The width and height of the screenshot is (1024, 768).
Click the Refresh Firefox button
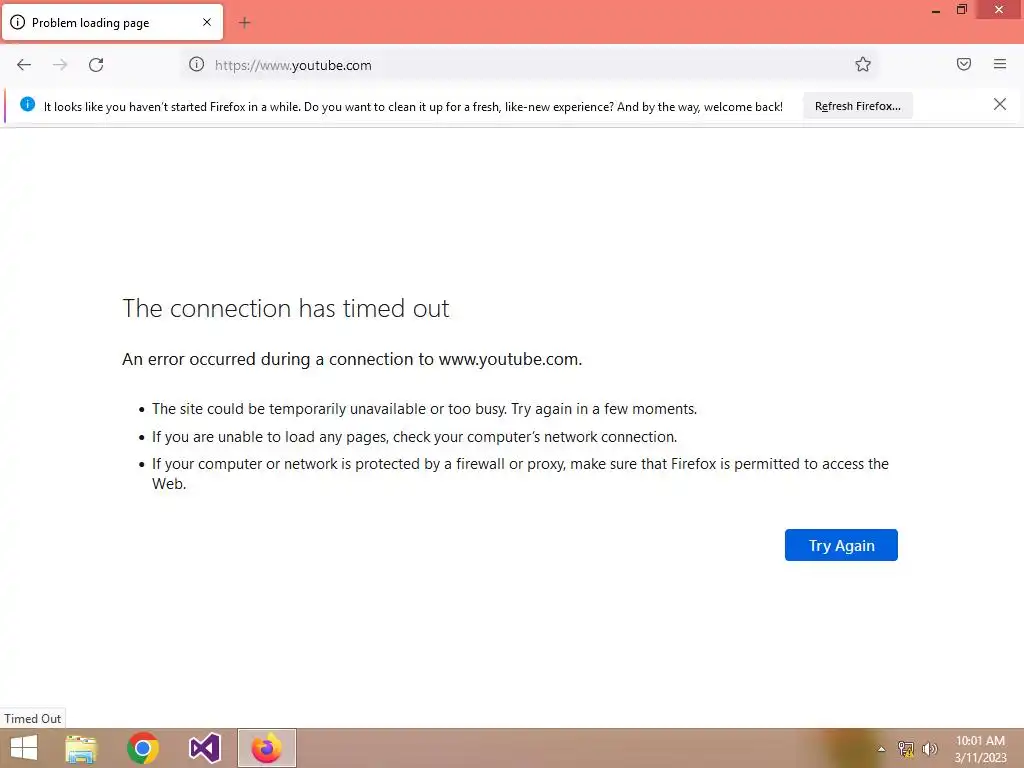(x=857, y=106)
